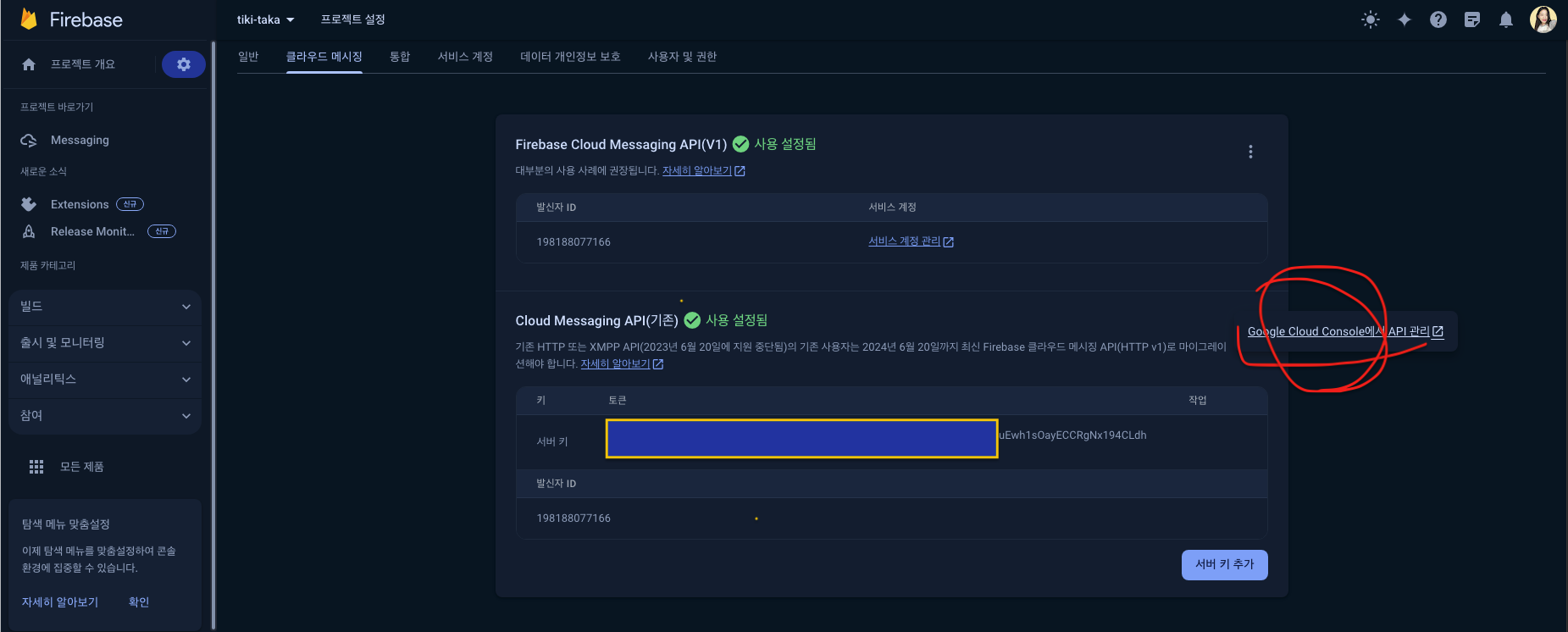This screenshot has height=632, width=1568.
Task: Open the 통합 tab
Action: click(x=400, y=57)
